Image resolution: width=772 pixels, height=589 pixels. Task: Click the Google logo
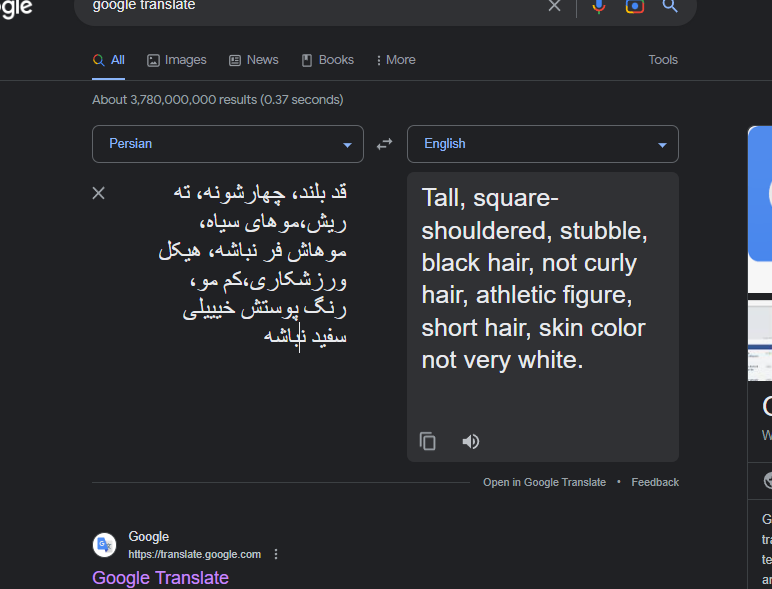[x=16, y=8]
